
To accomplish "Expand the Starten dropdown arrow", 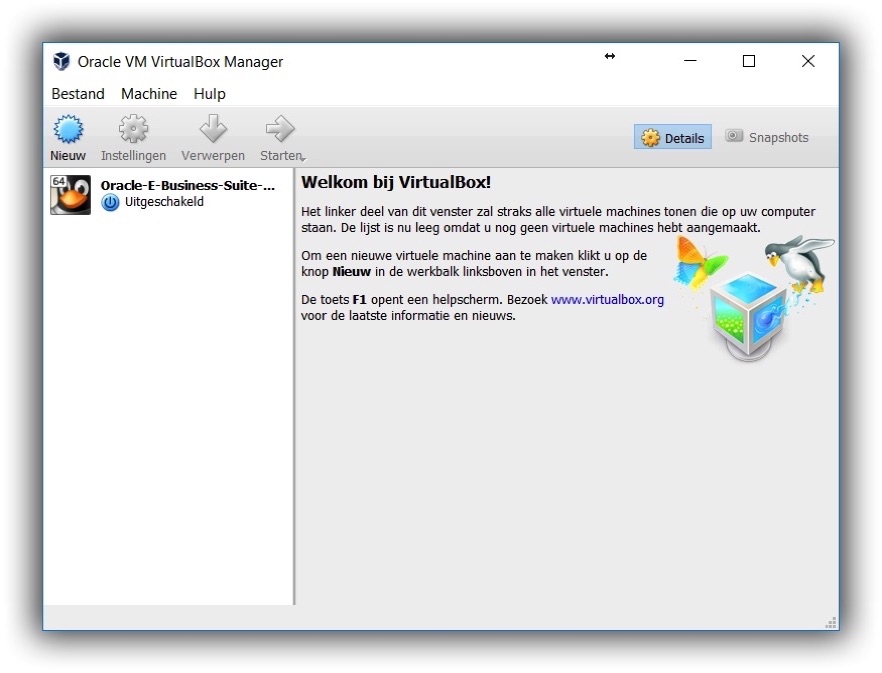I will [x=304, y=160].
